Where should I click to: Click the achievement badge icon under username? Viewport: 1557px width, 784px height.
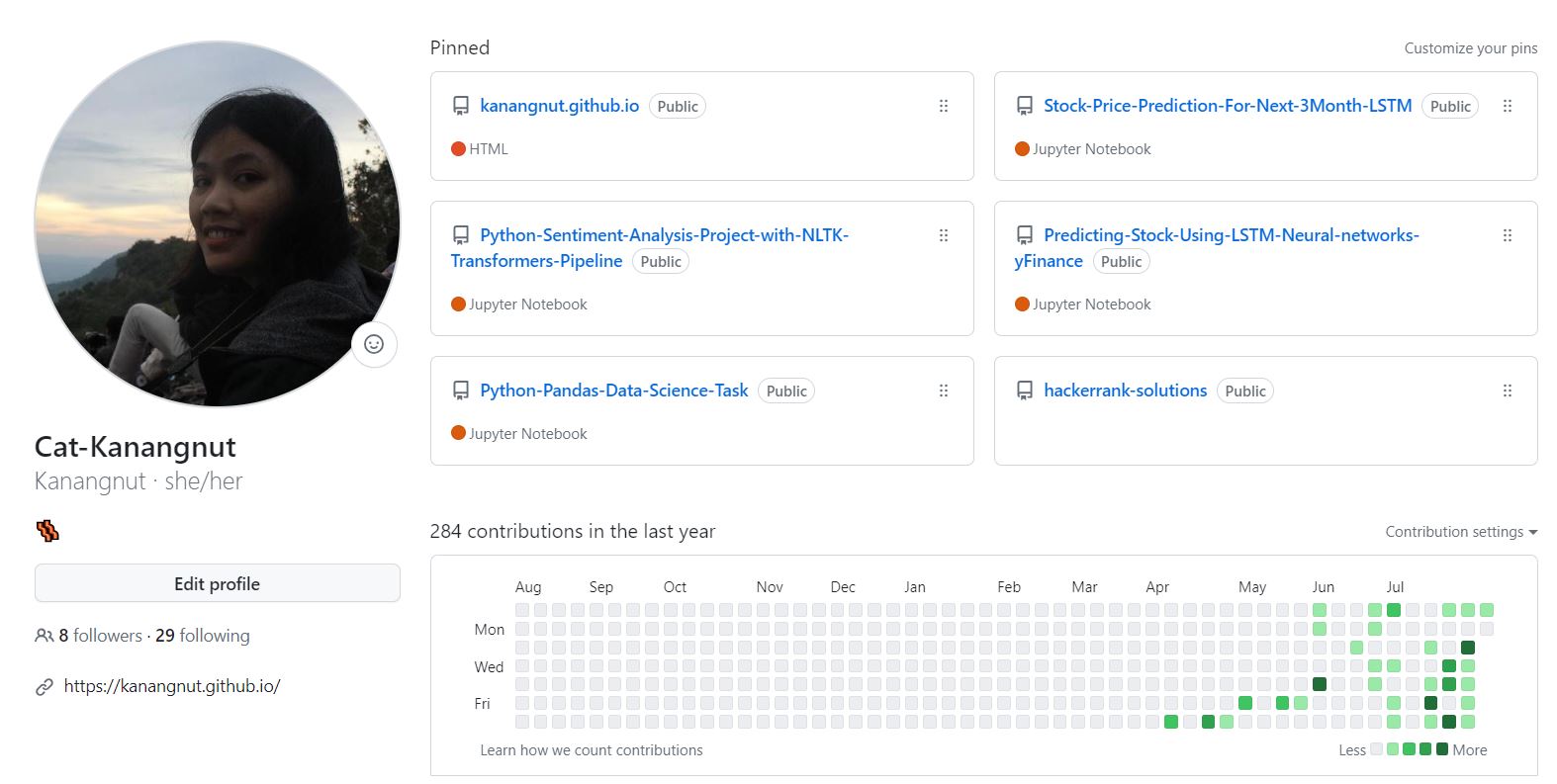(x=47, y=531)
